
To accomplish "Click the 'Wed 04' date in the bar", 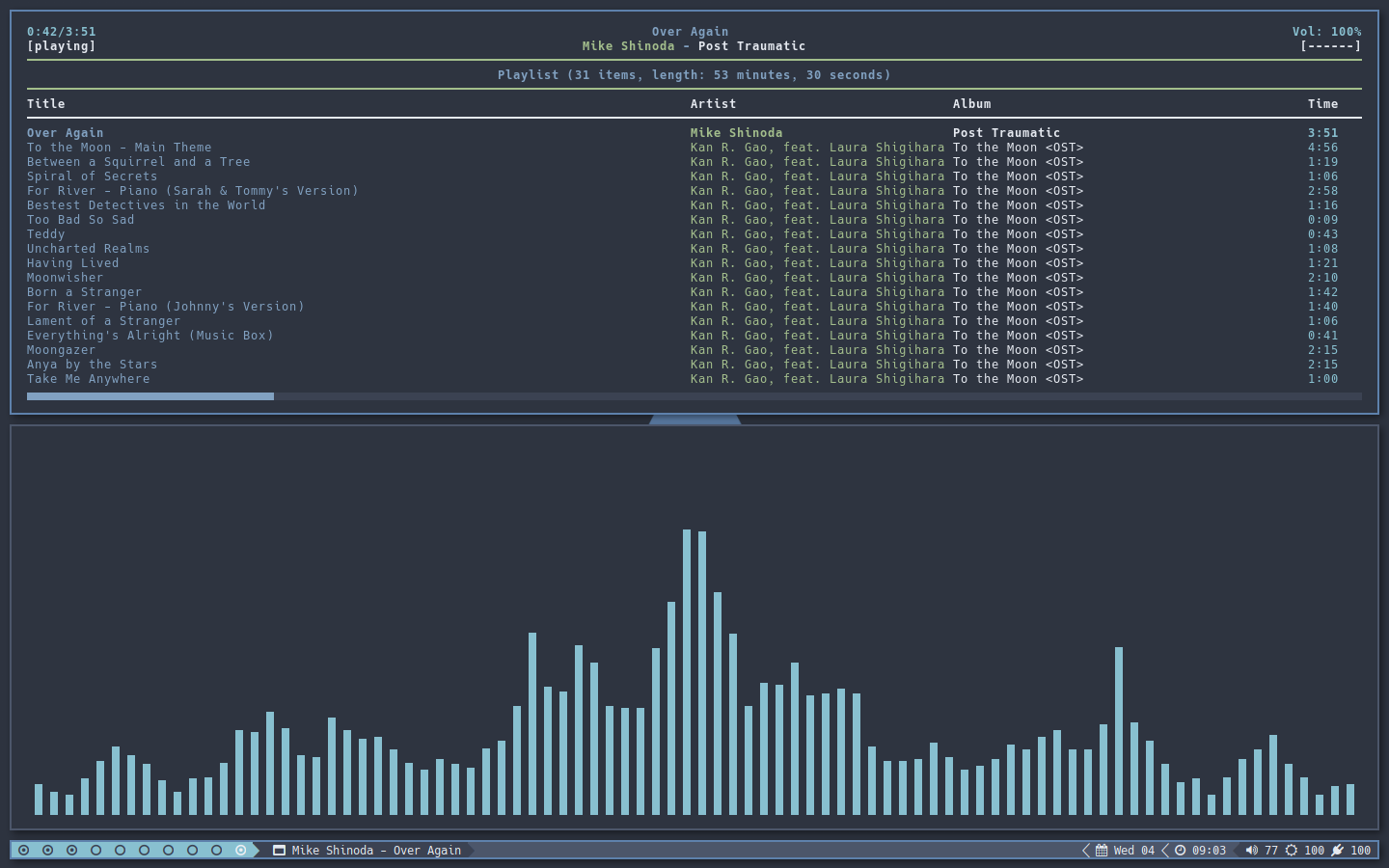I will click(1134, 851).
